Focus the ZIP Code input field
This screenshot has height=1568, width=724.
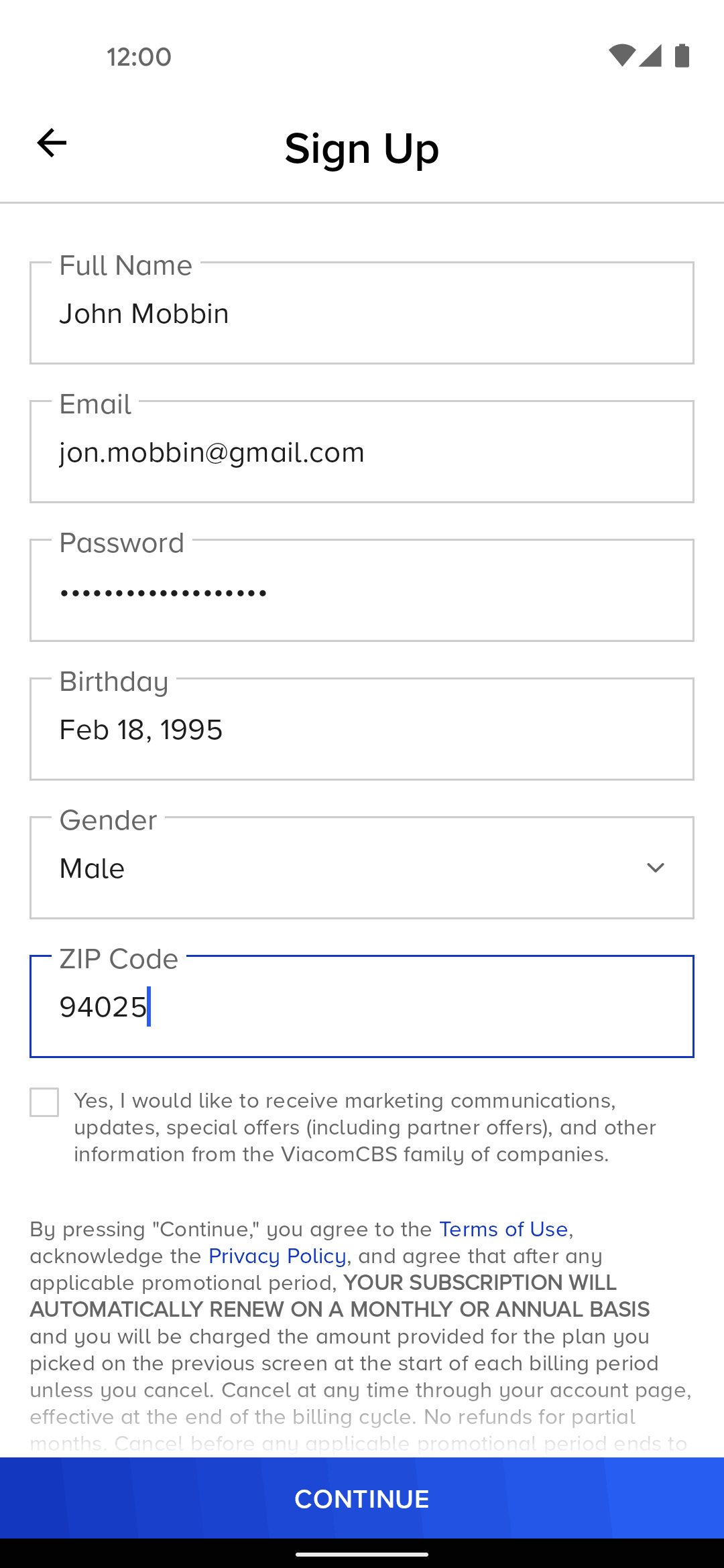click(362, 1007)
